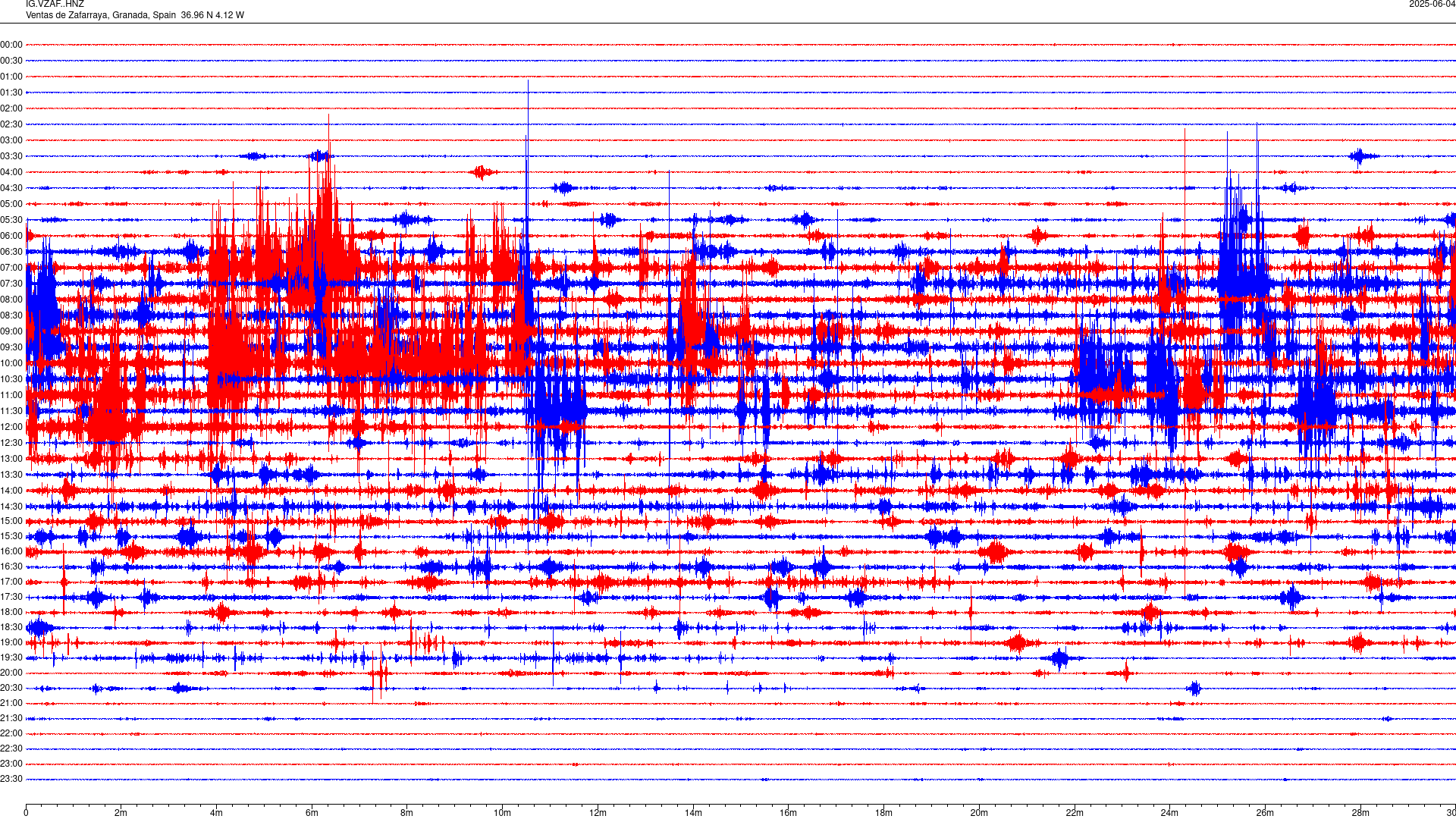
Task: Select the 14:00 time row label
Action: point(11,491)
